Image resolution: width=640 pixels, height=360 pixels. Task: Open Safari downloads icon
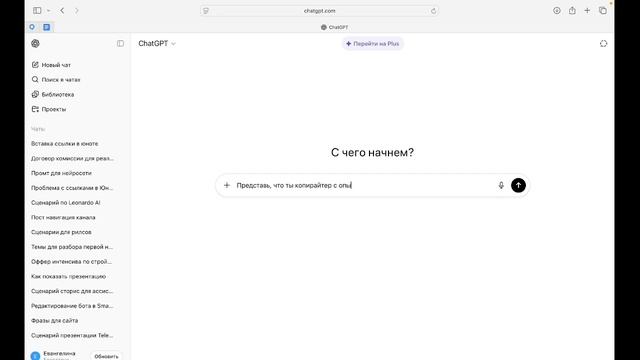tap(557, 11)
